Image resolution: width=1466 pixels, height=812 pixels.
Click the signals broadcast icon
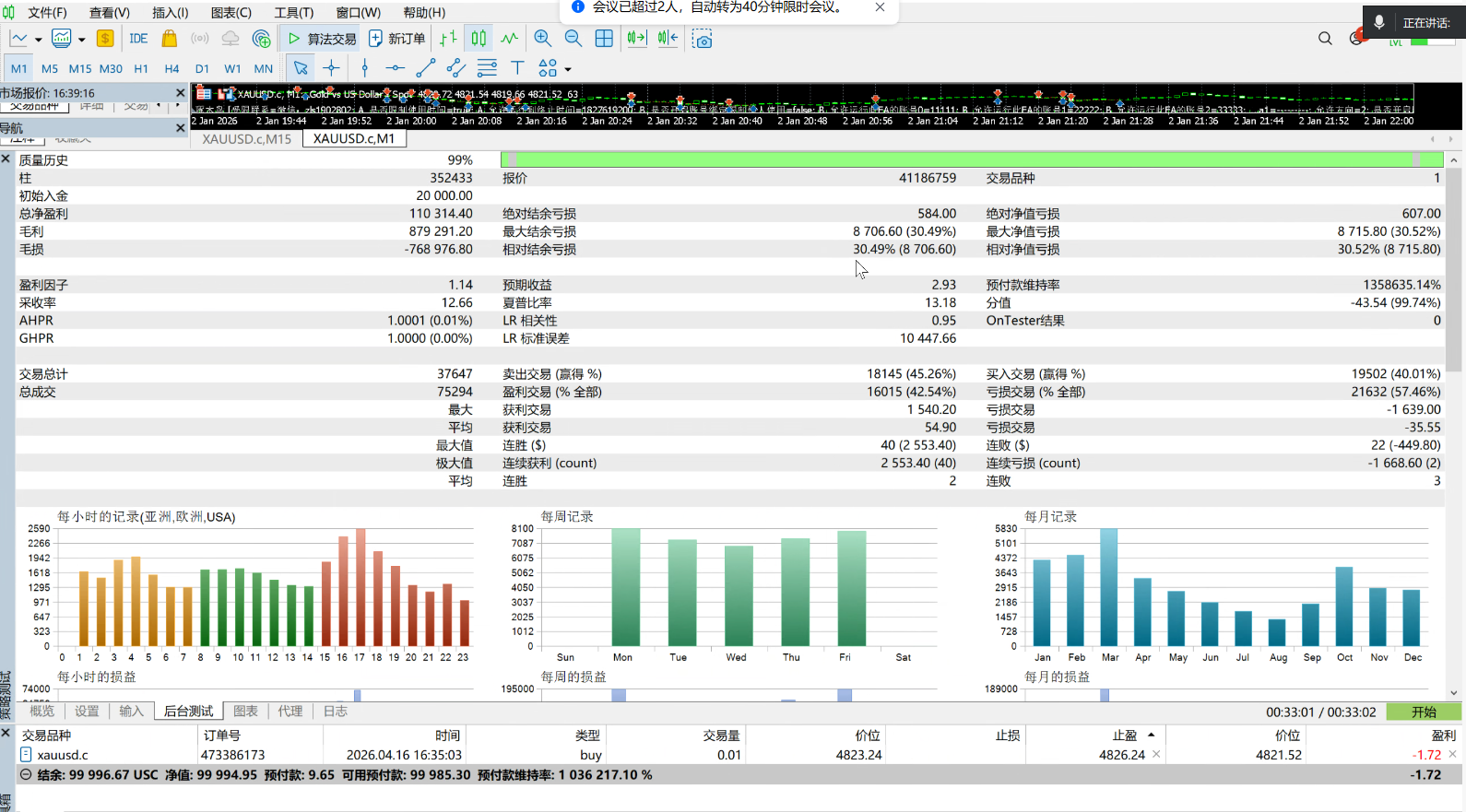click(199, 39)
